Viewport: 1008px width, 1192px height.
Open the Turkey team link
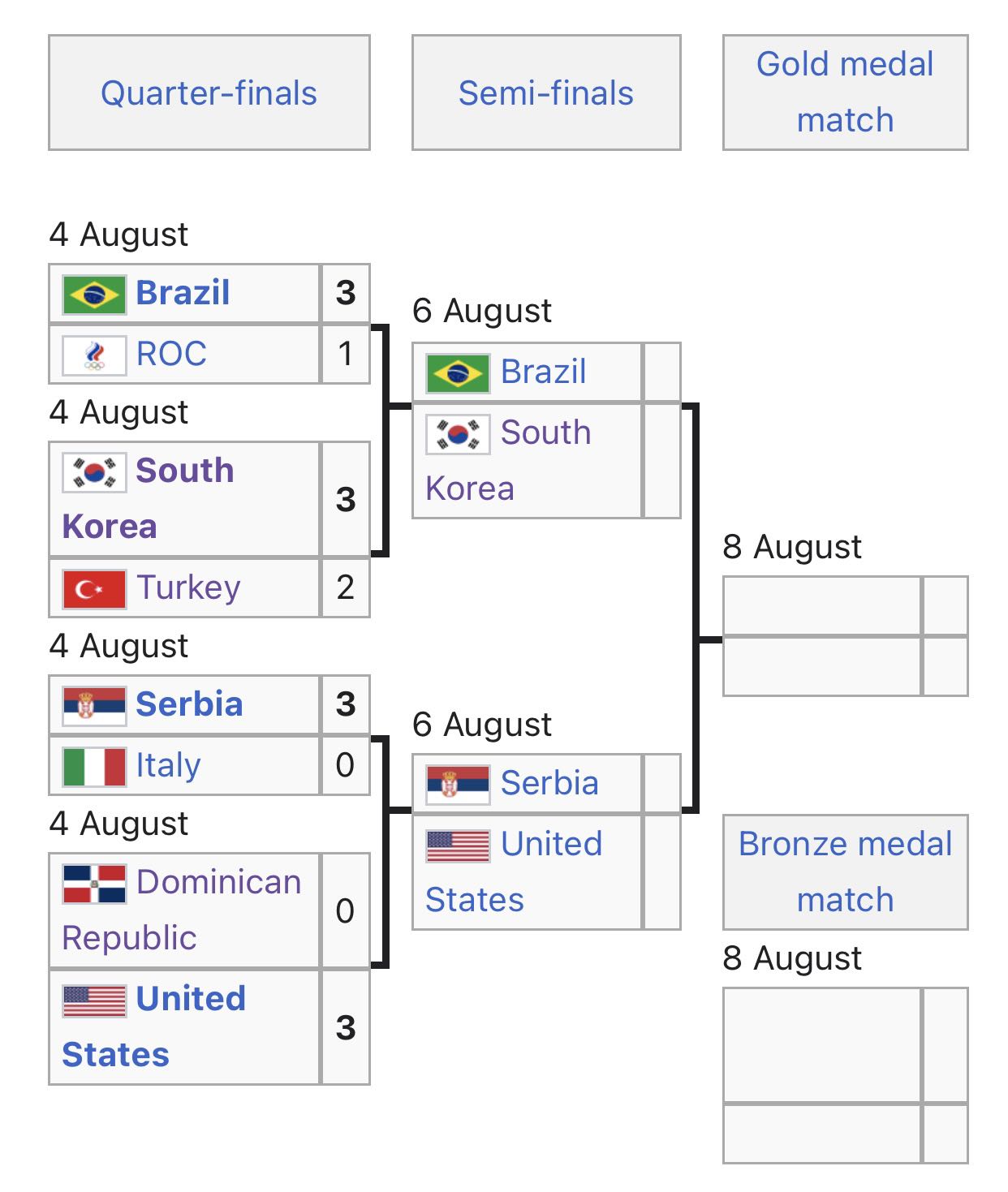pos(187,587)
